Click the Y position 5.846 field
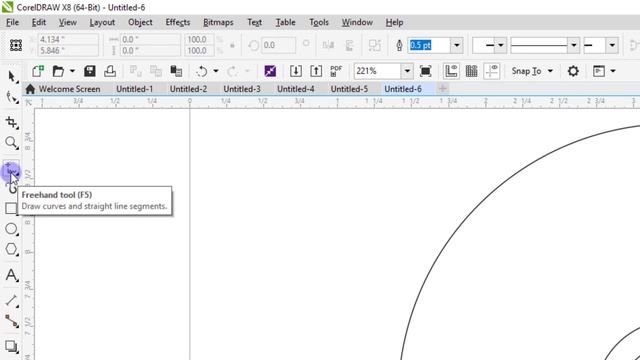The image size is (640, 360). pyautogui.click(x=68, y=50)
